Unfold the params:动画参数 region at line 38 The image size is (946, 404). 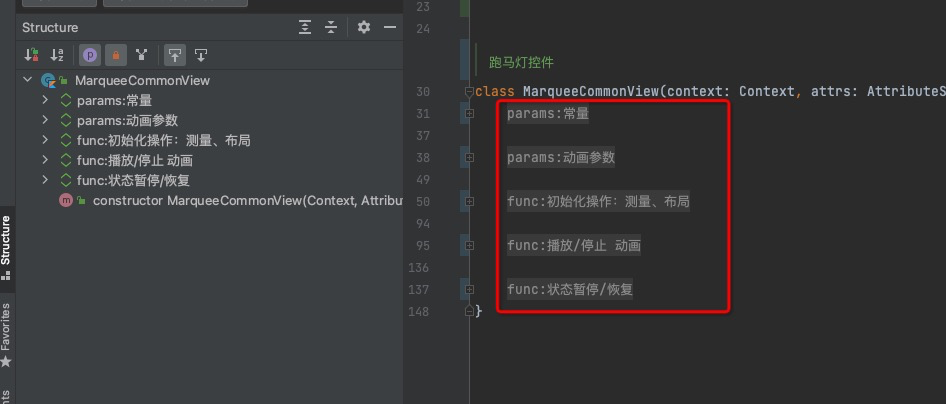click(x=469, y=157)
